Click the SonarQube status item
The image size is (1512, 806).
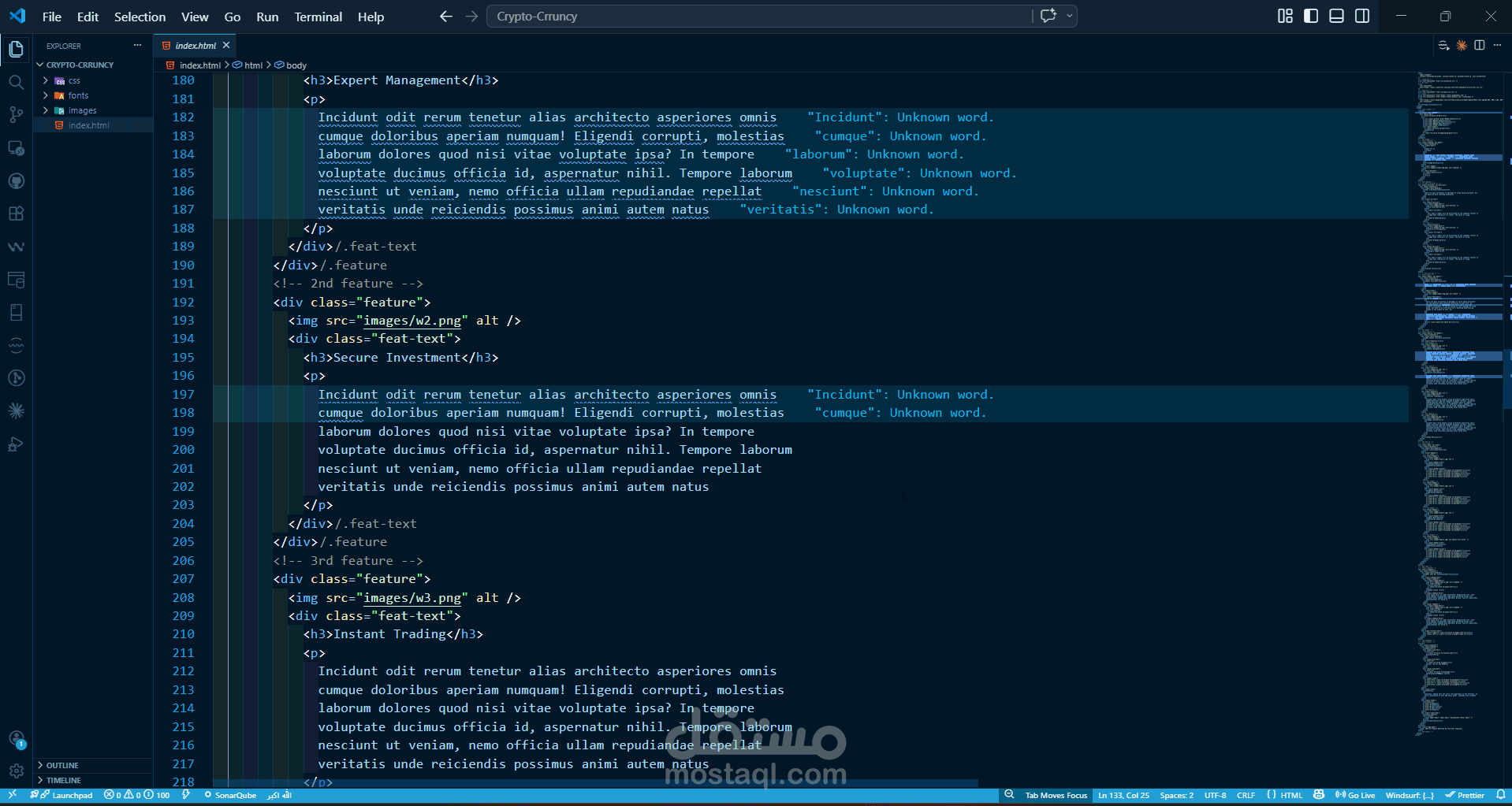tap(230, 795)
